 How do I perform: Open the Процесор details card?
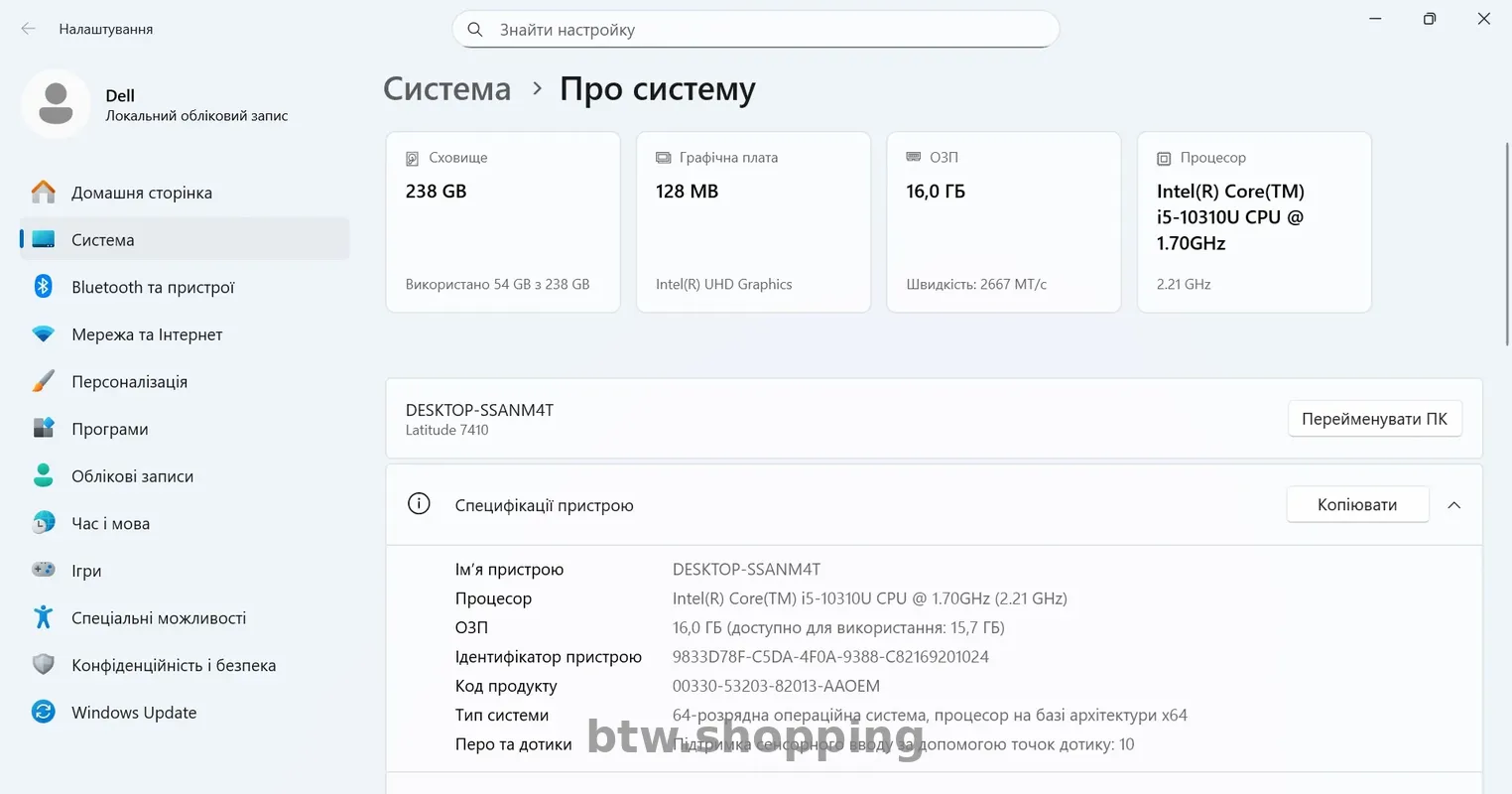click(1253, 221)
